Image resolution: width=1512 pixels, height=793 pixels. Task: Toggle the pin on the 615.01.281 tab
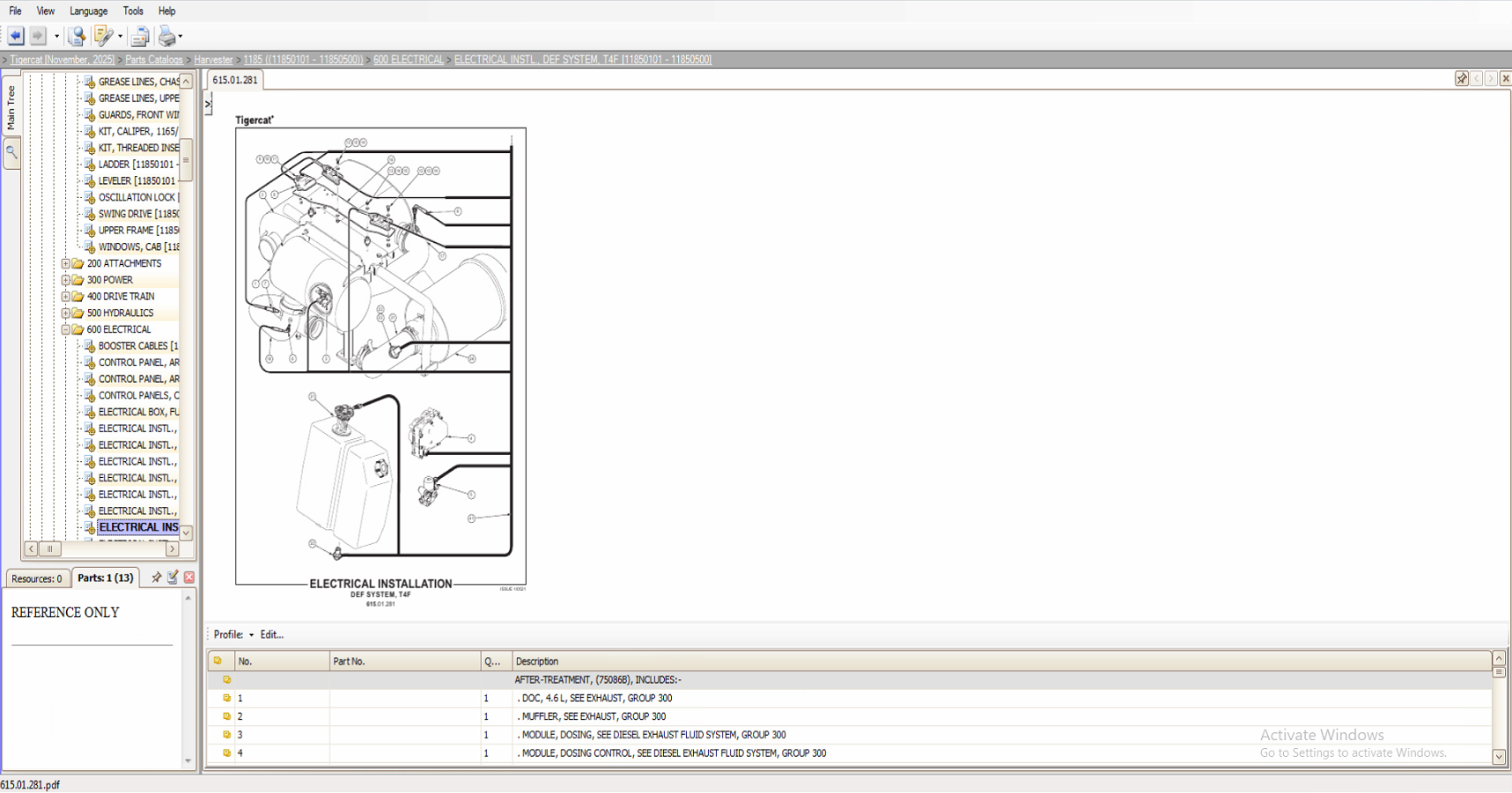1462,78
